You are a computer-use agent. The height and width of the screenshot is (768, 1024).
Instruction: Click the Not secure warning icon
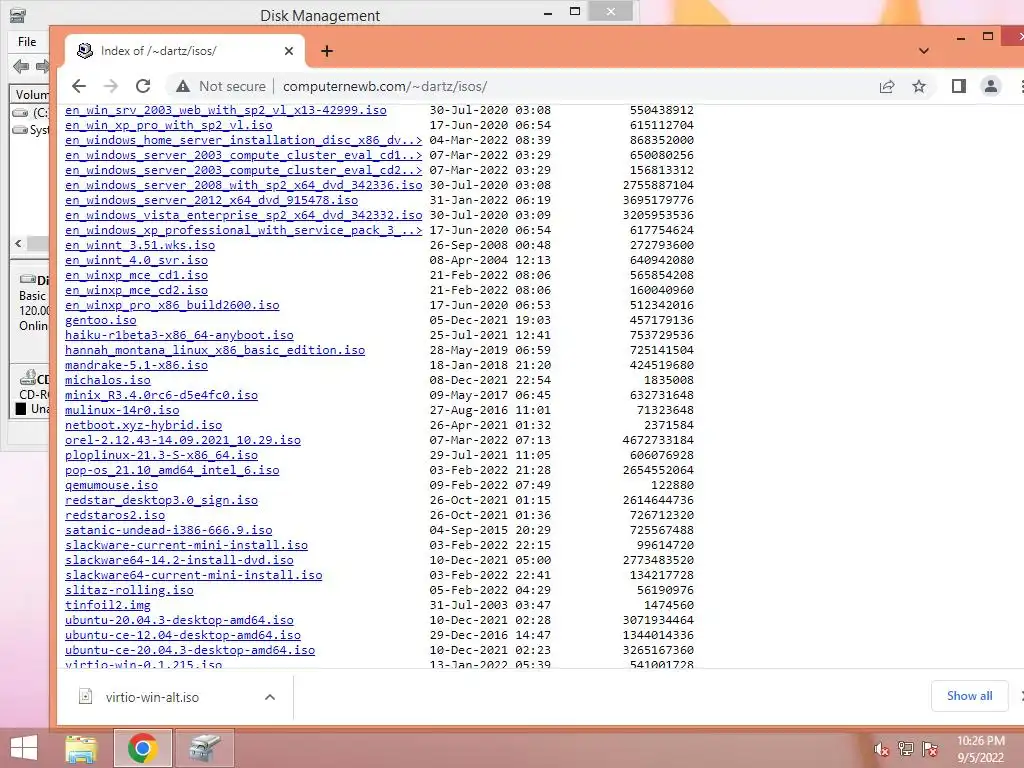[183, 86]
